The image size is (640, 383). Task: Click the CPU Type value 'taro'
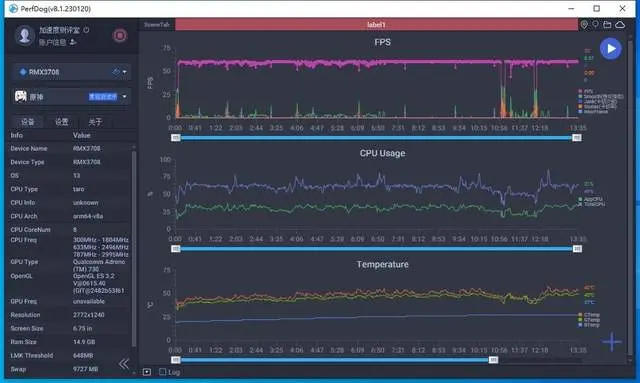click(x=78, y=189)
